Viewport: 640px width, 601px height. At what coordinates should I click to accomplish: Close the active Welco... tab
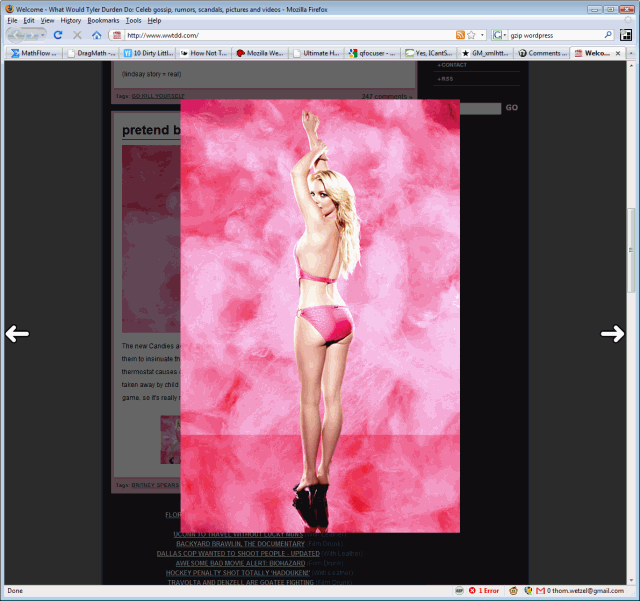(x=618, y=53)
